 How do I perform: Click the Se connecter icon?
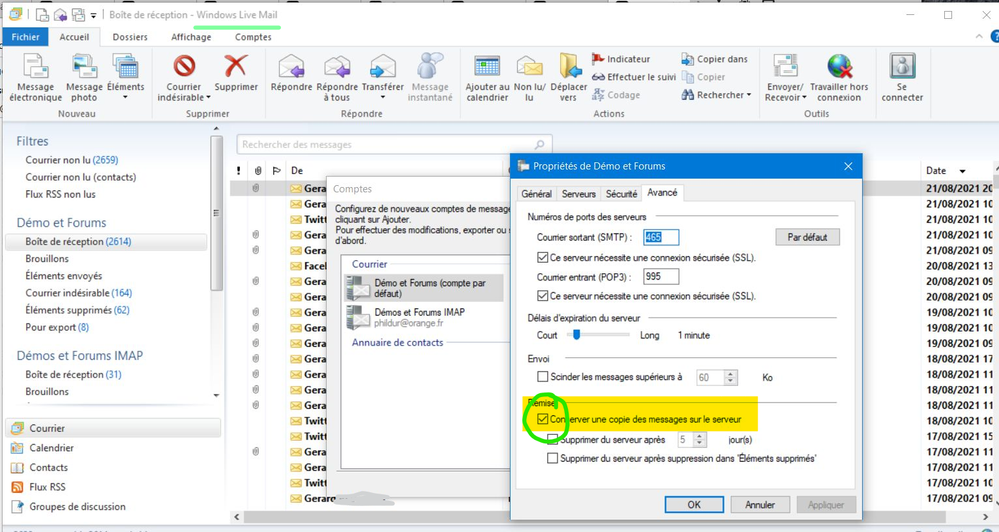click(x=902, y=67)
